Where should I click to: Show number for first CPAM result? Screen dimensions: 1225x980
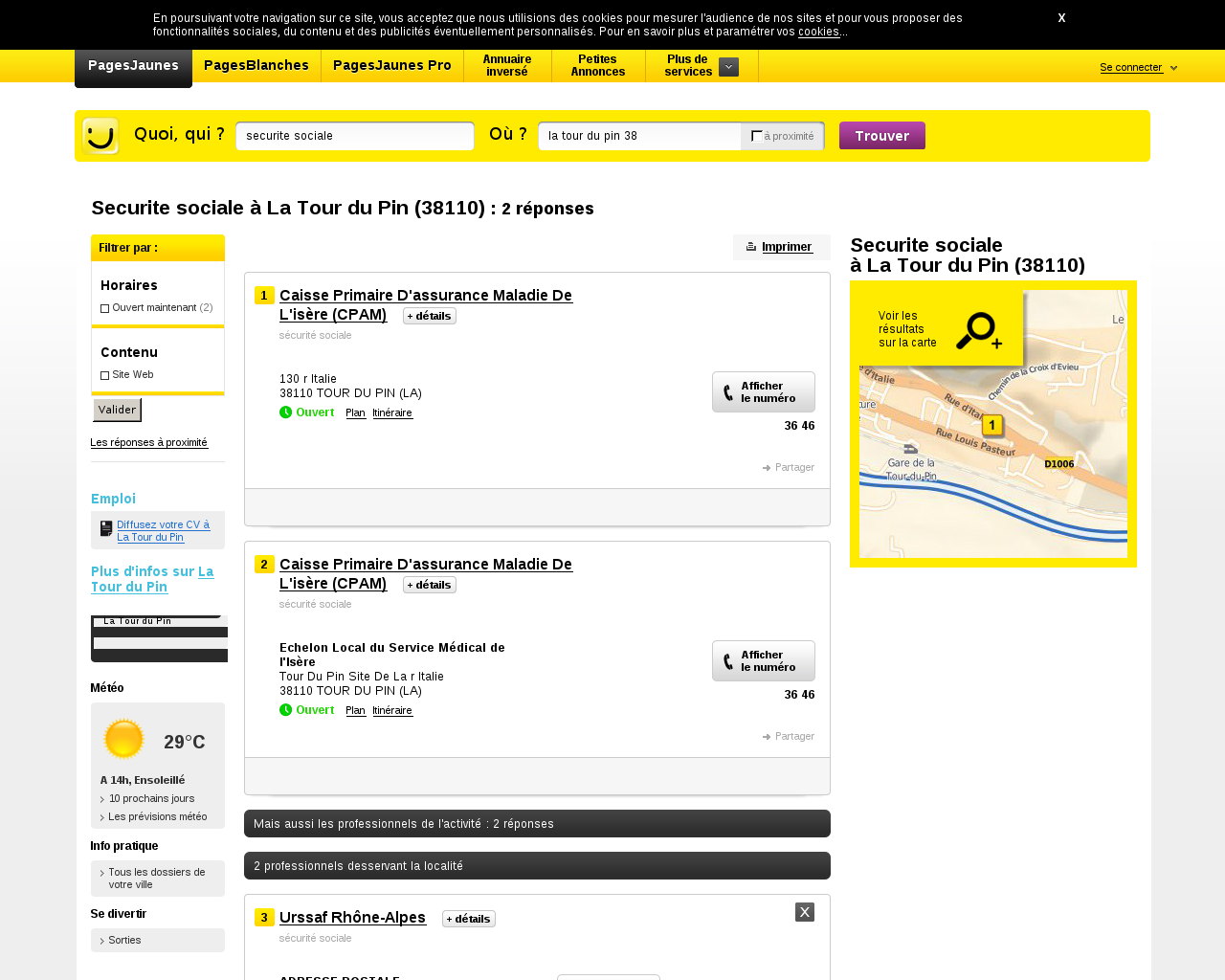tap(764, 392)
